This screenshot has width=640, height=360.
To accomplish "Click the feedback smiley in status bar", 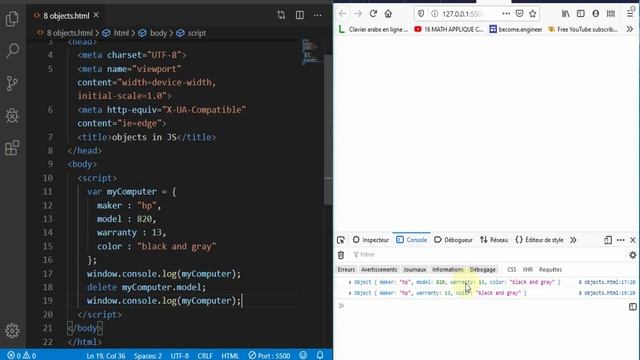I will click(303, 356).
